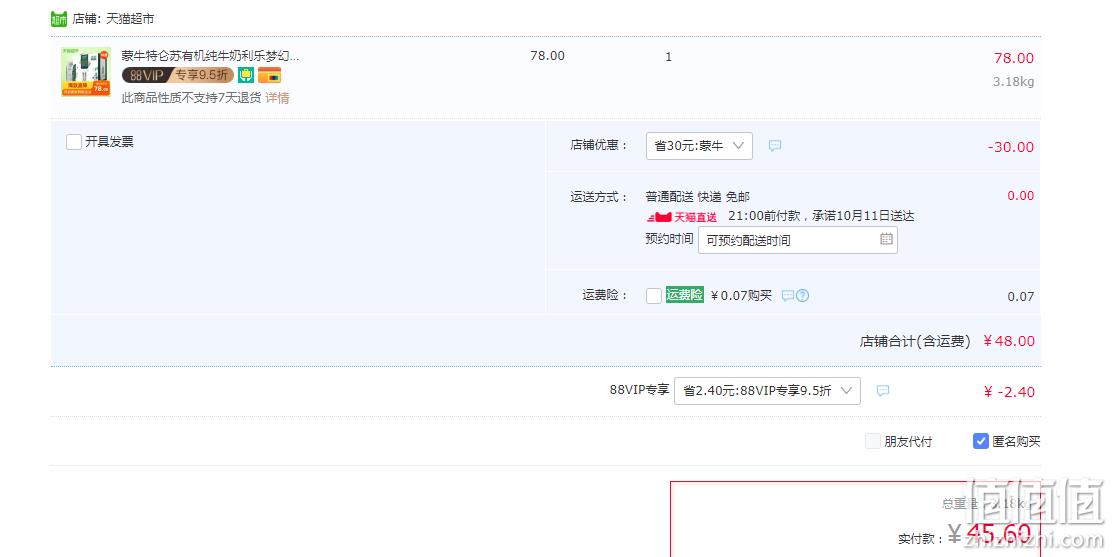The image size is (1113, 557).
Task: Click the 可预约配送时间 input field
Action: tap(798, 240)
